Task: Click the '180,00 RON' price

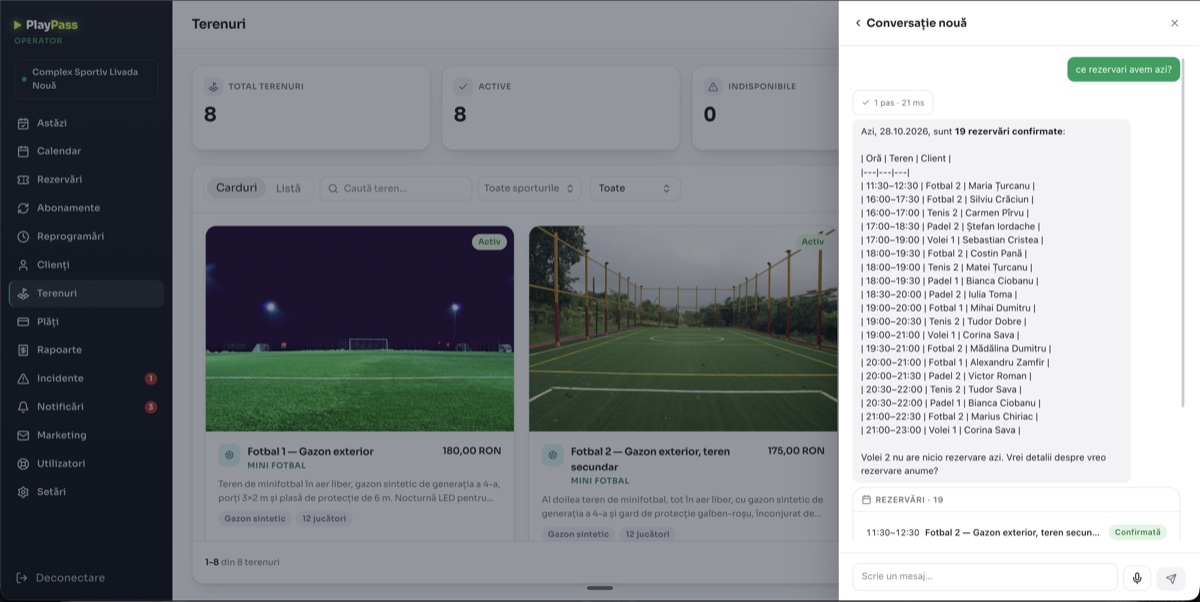Action: [472, 451]
